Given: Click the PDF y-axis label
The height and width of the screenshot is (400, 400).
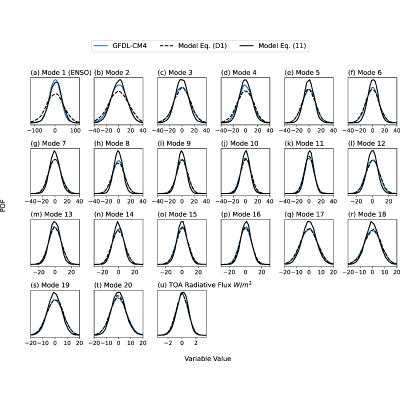Looking at the screenshot, I should pos(3,207).
